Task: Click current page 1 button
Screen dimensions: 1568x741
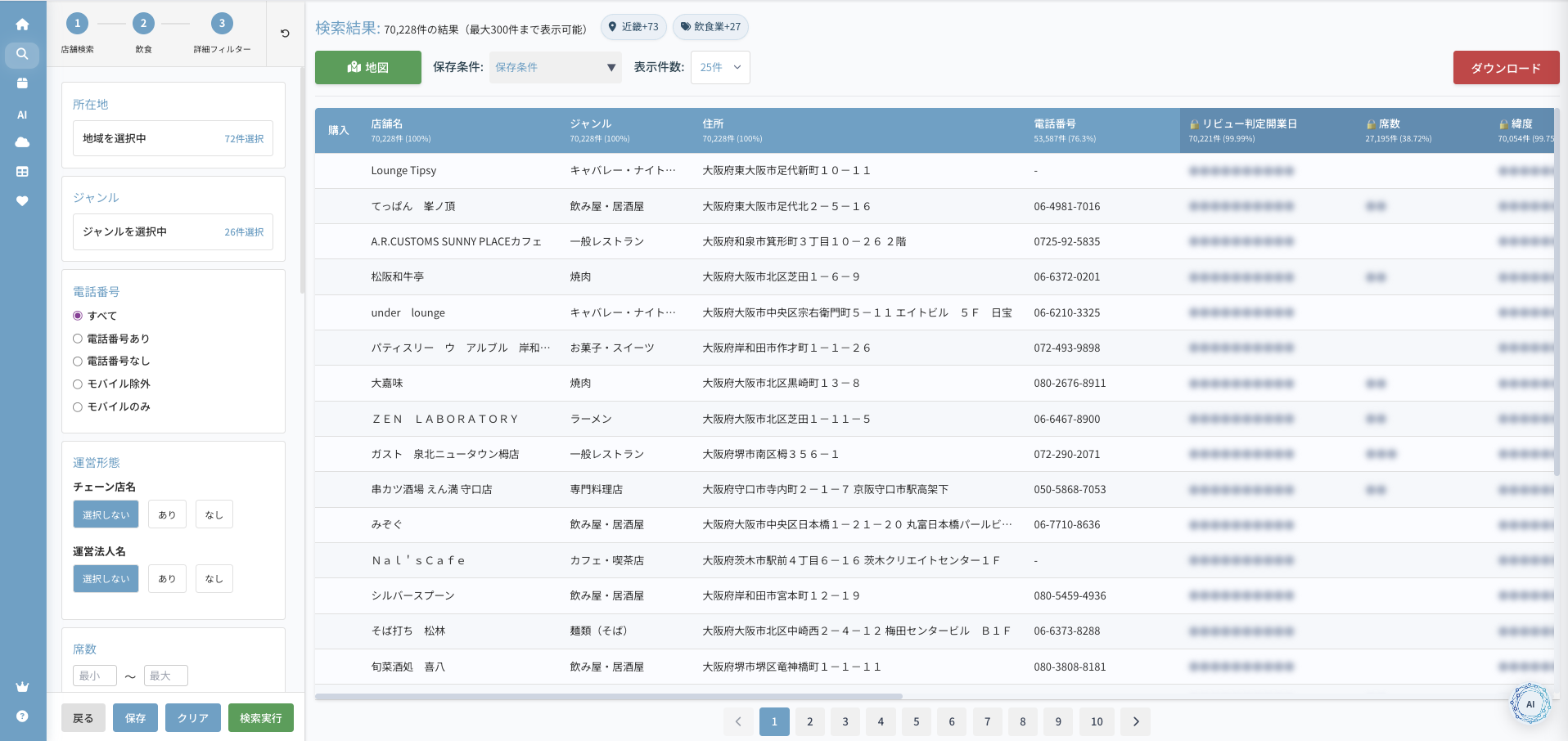Action: click(x=774, y=721)
